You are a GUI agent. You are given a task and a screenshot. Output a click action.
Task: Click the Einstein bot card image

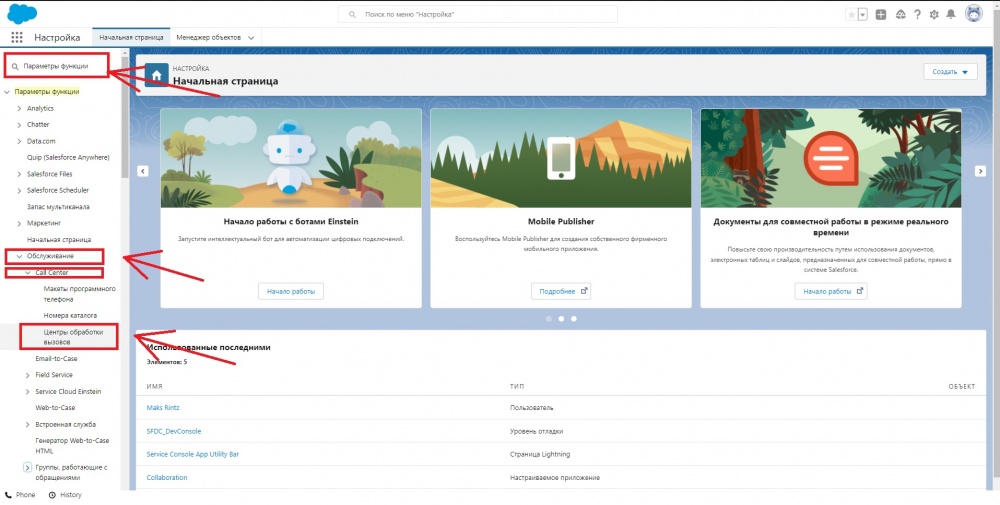coord(291,158)
